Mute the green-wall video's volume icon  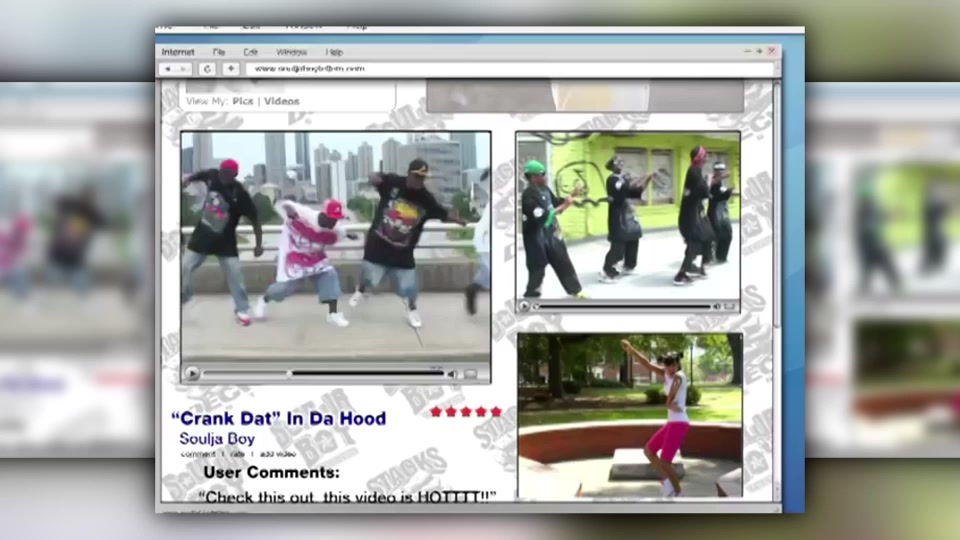click(716, 306)
